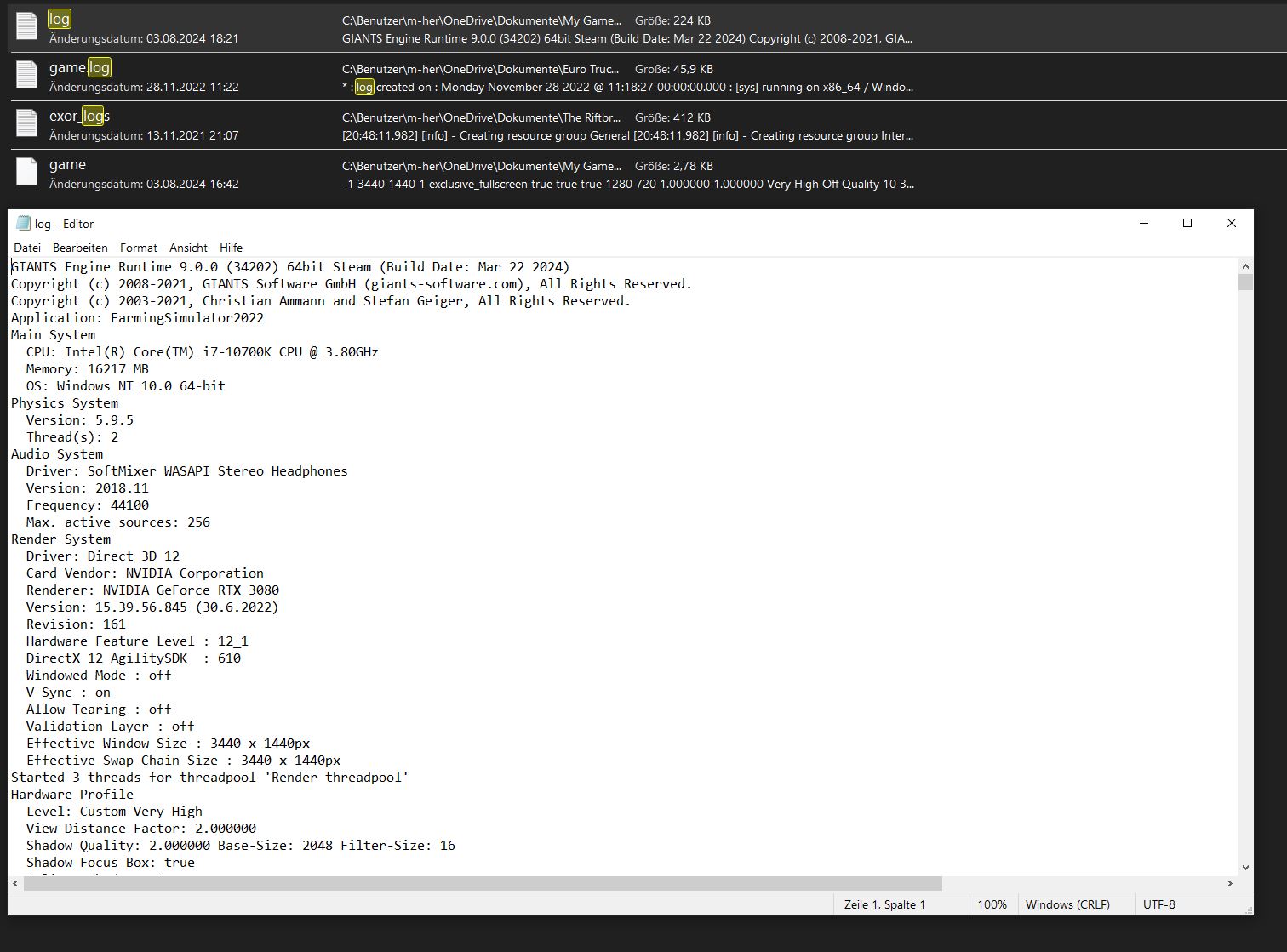This screenshot has width=1287, height=952.
Task: Click 'Änderungsdatum: 28.11.2022 11:22' text
Action: [x=144, y=87]
